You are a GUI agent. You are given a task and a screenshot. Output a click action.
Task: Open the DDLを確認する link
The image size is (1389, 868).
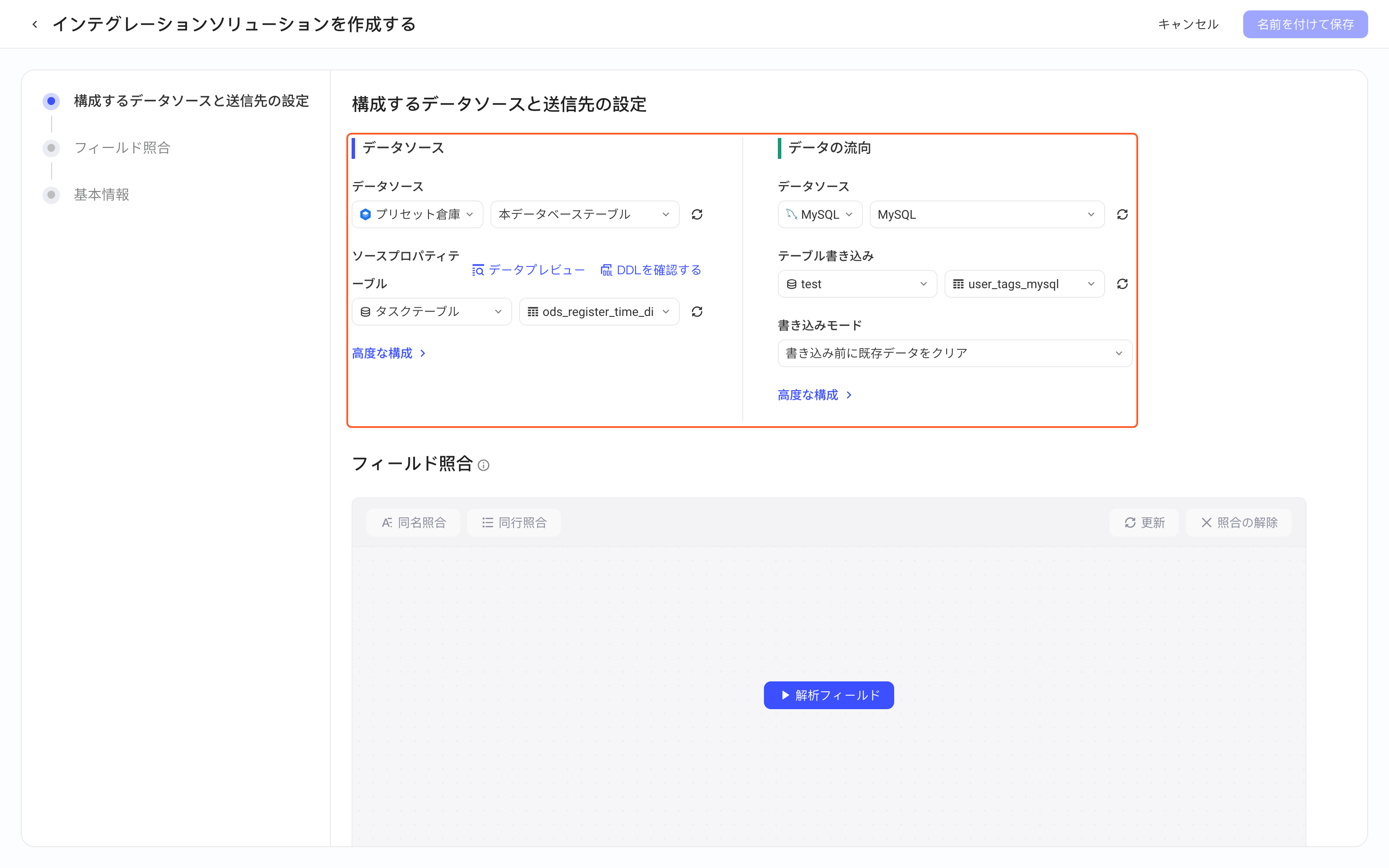point(651,270)
